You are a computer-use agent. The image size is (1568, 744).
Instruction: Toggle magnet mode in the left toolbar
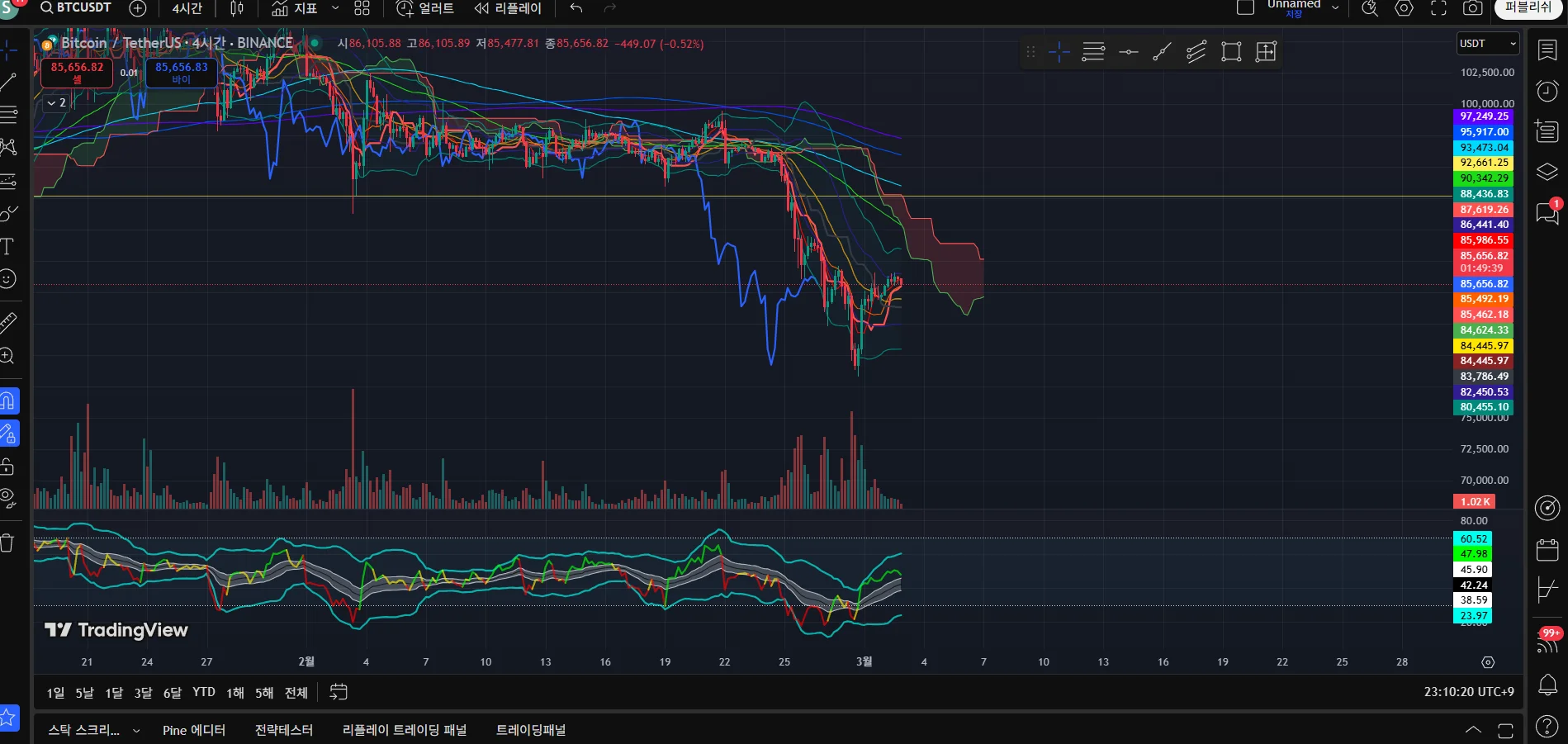pos(8,401)
